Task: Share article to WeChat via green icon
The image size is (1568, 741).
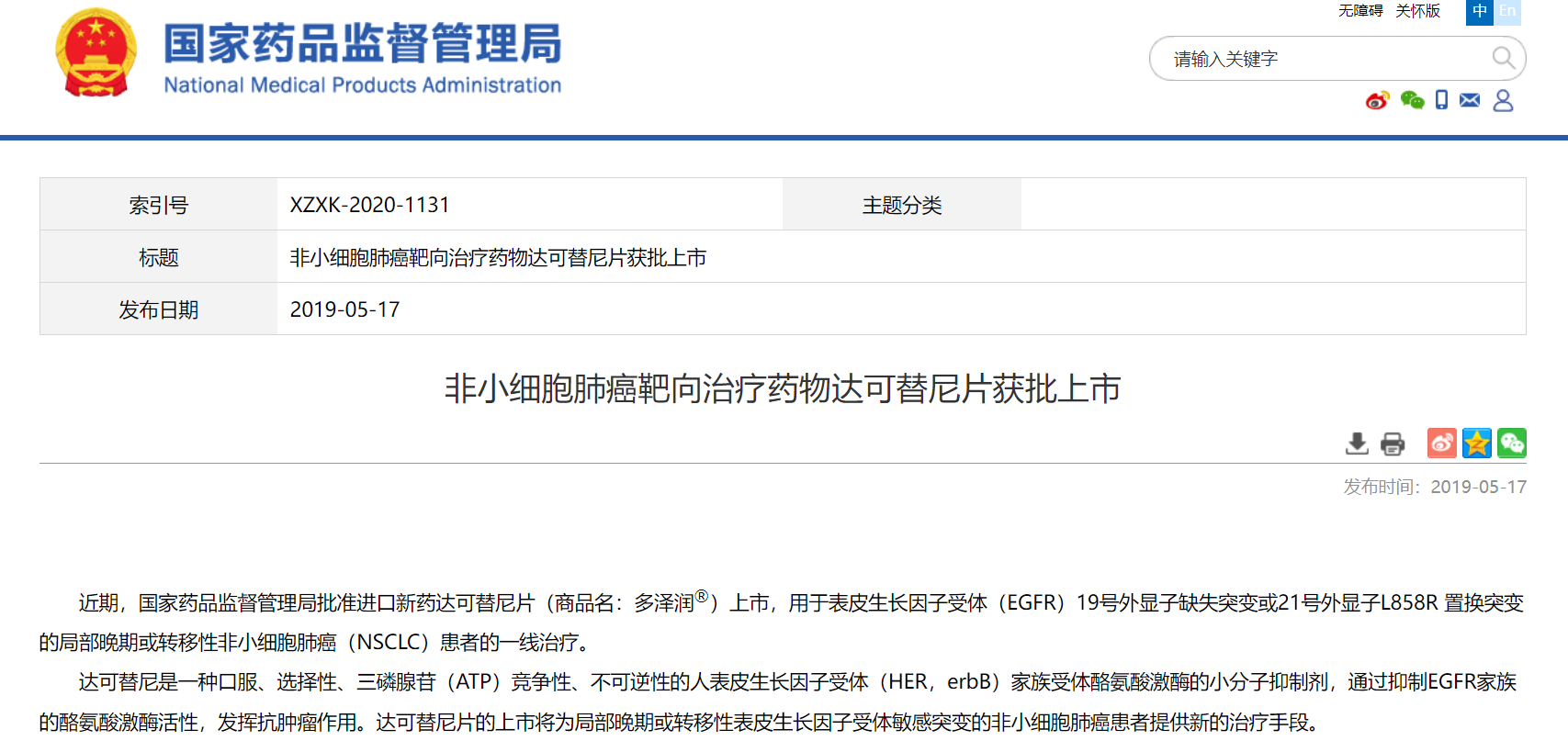Action: (1512, 443)
